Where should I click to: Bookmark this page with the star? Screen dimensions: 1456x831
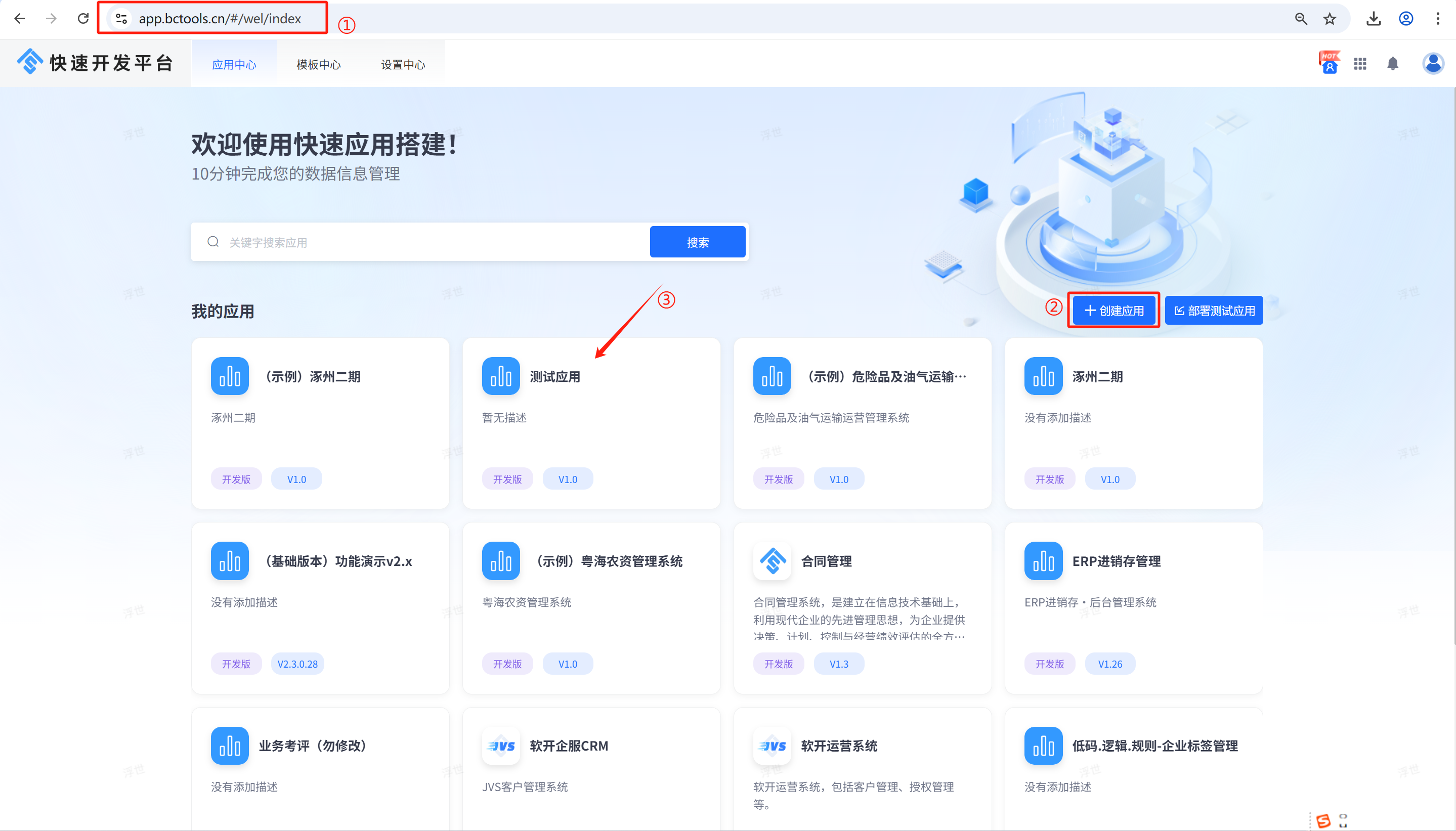click(x=1330, y=19)
